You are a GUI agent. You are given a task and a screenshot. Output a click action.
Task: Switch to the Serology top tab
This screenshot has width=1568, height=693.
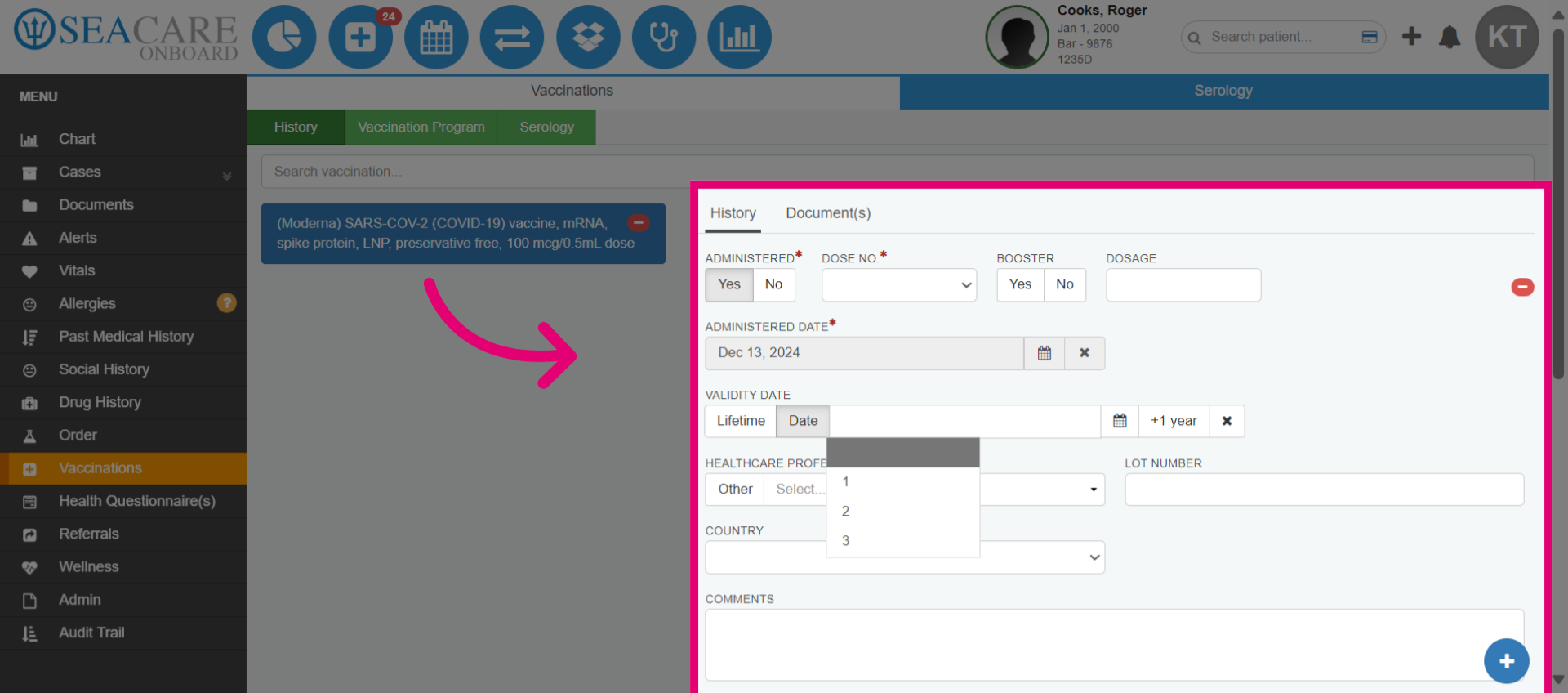[x=1223, y=91]
